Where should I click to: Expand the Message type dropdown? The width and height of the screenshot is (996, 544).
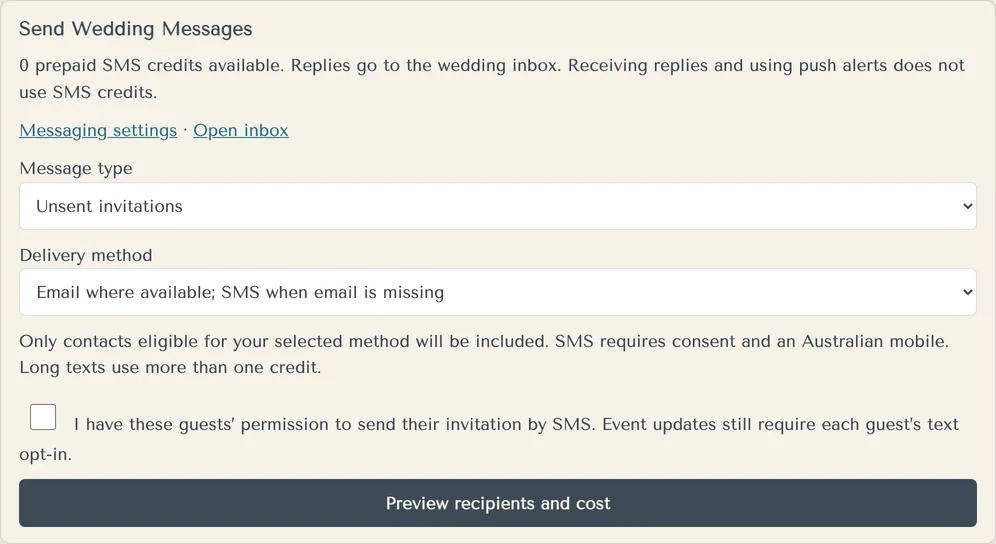coord(498,206)
